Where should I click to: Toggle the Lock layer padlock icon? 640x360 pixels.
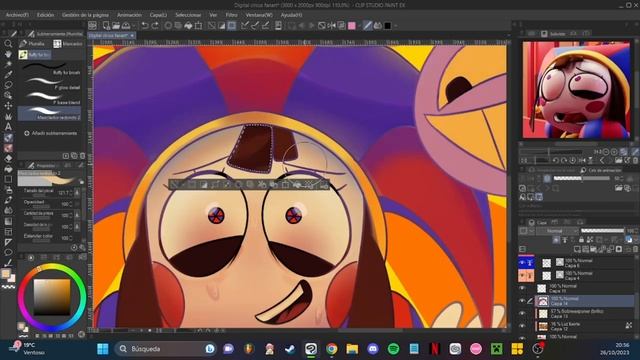(581, 240)
